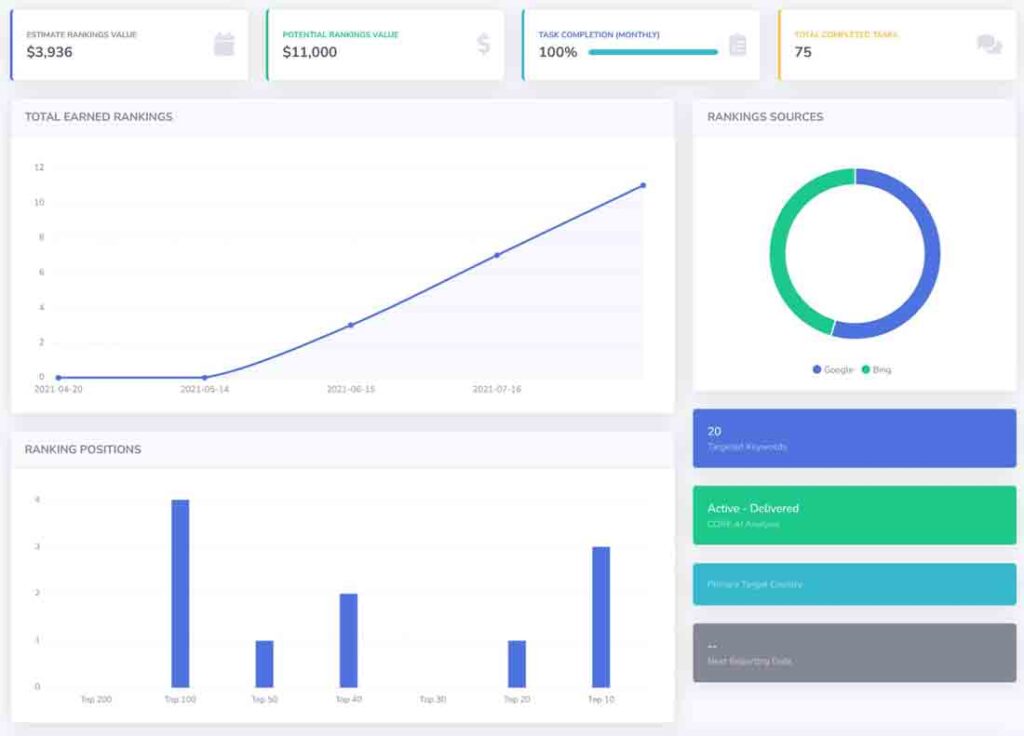Toggle the Google legend item in Rankings Sources
Viewport: 1024px width, 736px height.
coord(833,370)
